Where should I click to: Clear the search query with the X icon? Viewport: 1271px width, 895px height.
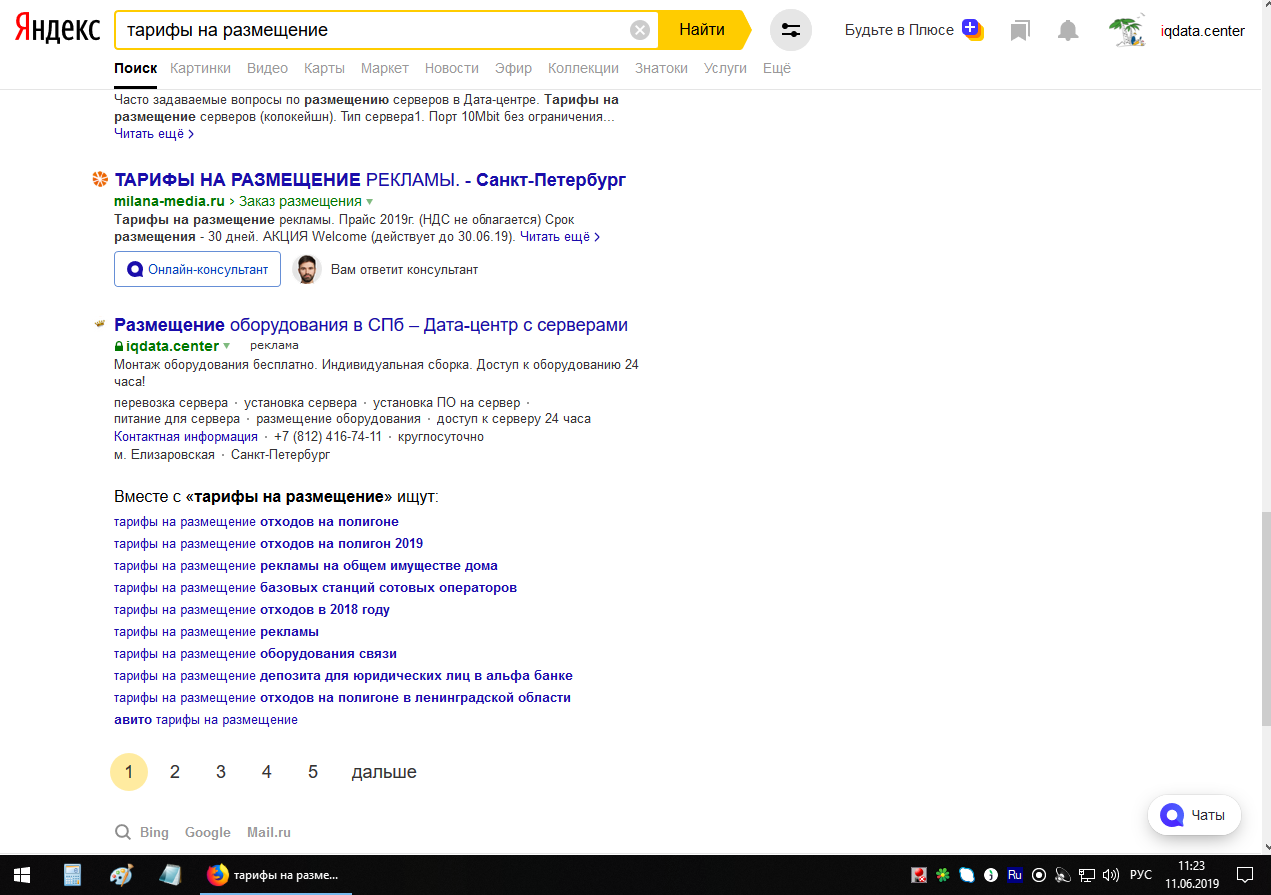pos(640,30)
